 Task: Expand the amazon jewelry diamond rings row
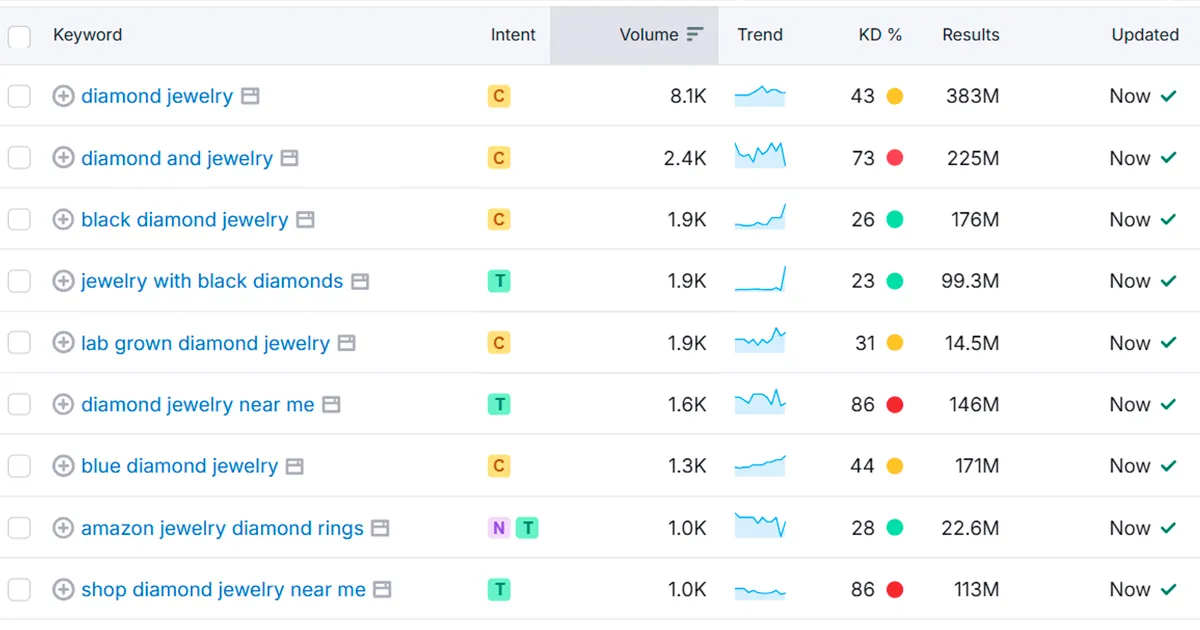click(x=63, y=528)
